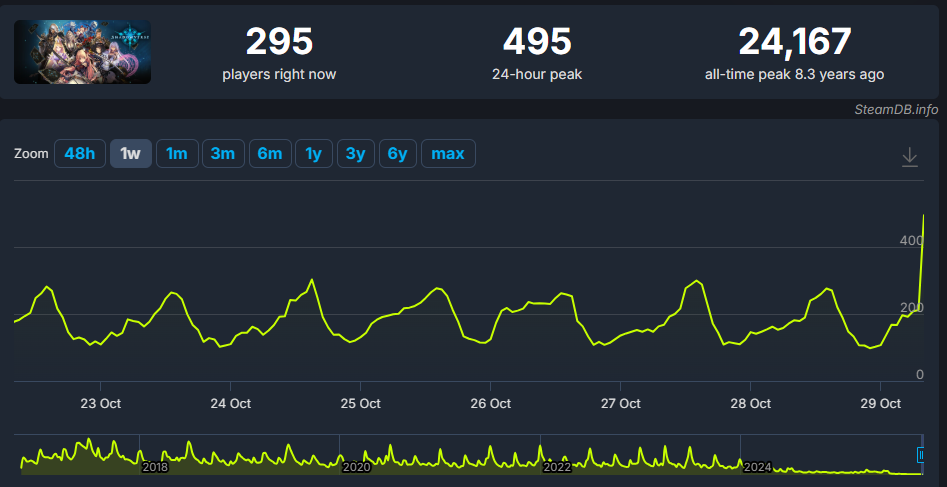
Task: Choose the 3m zoom option
Action: pos(223,153)
